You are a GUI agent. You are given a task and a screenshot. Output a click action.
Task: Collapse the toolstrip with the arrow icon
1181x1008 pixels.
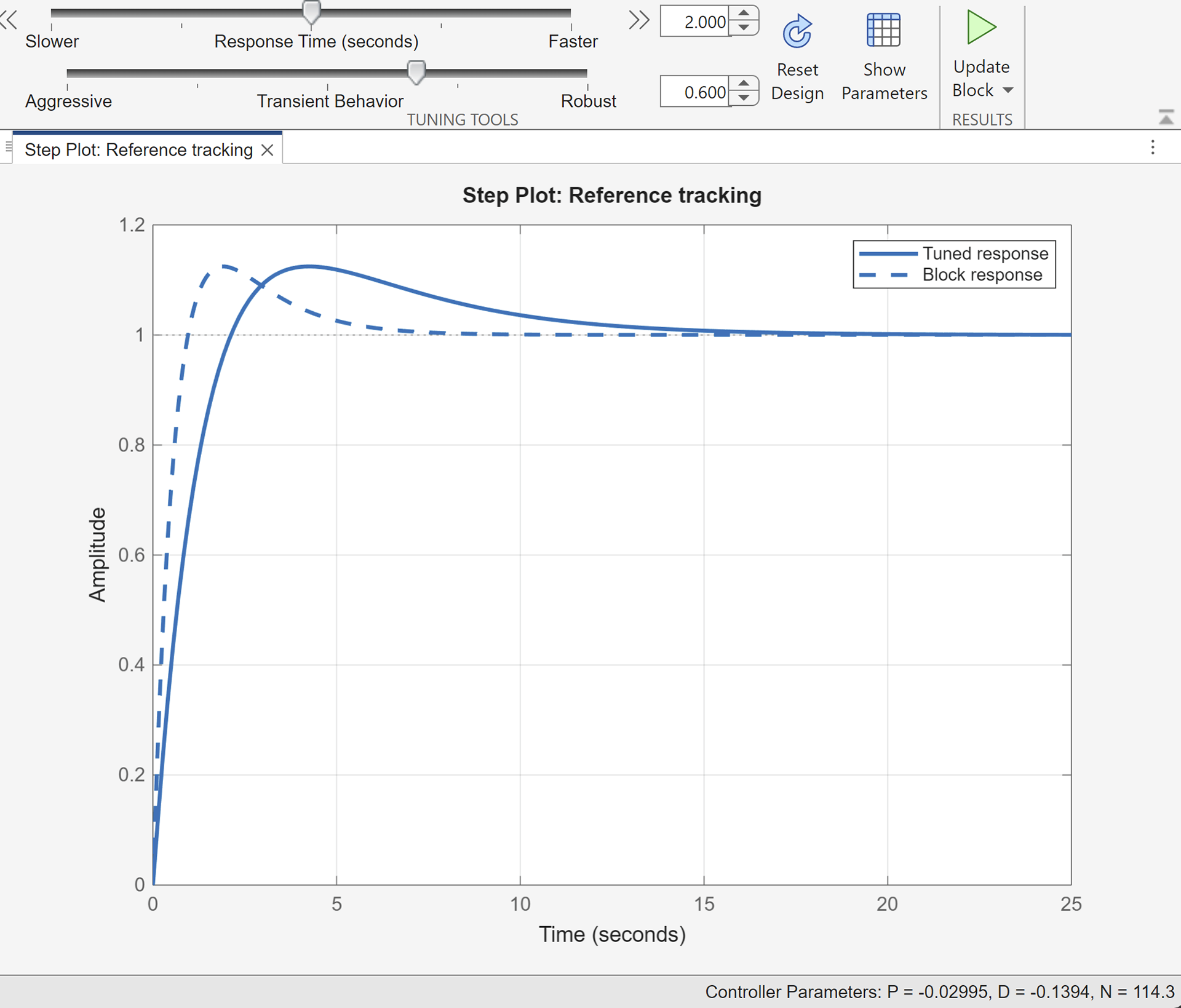pyautogui.click(x=1166, y=117)
